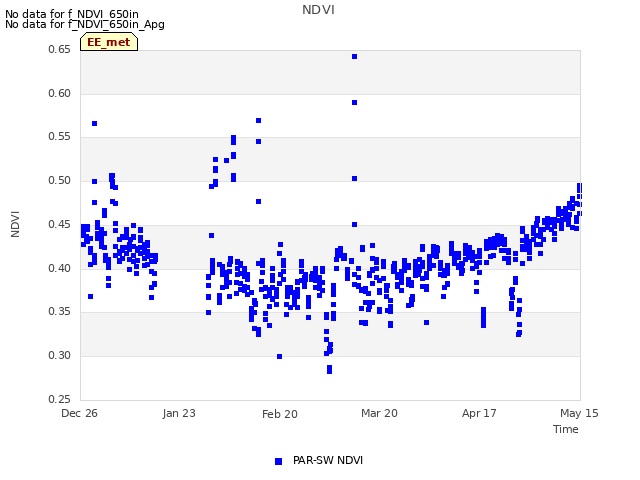Click the PAR-SW NDVI legend text
Screen dimensions: 640x480
pyautogui.click(x=328, y=460)
